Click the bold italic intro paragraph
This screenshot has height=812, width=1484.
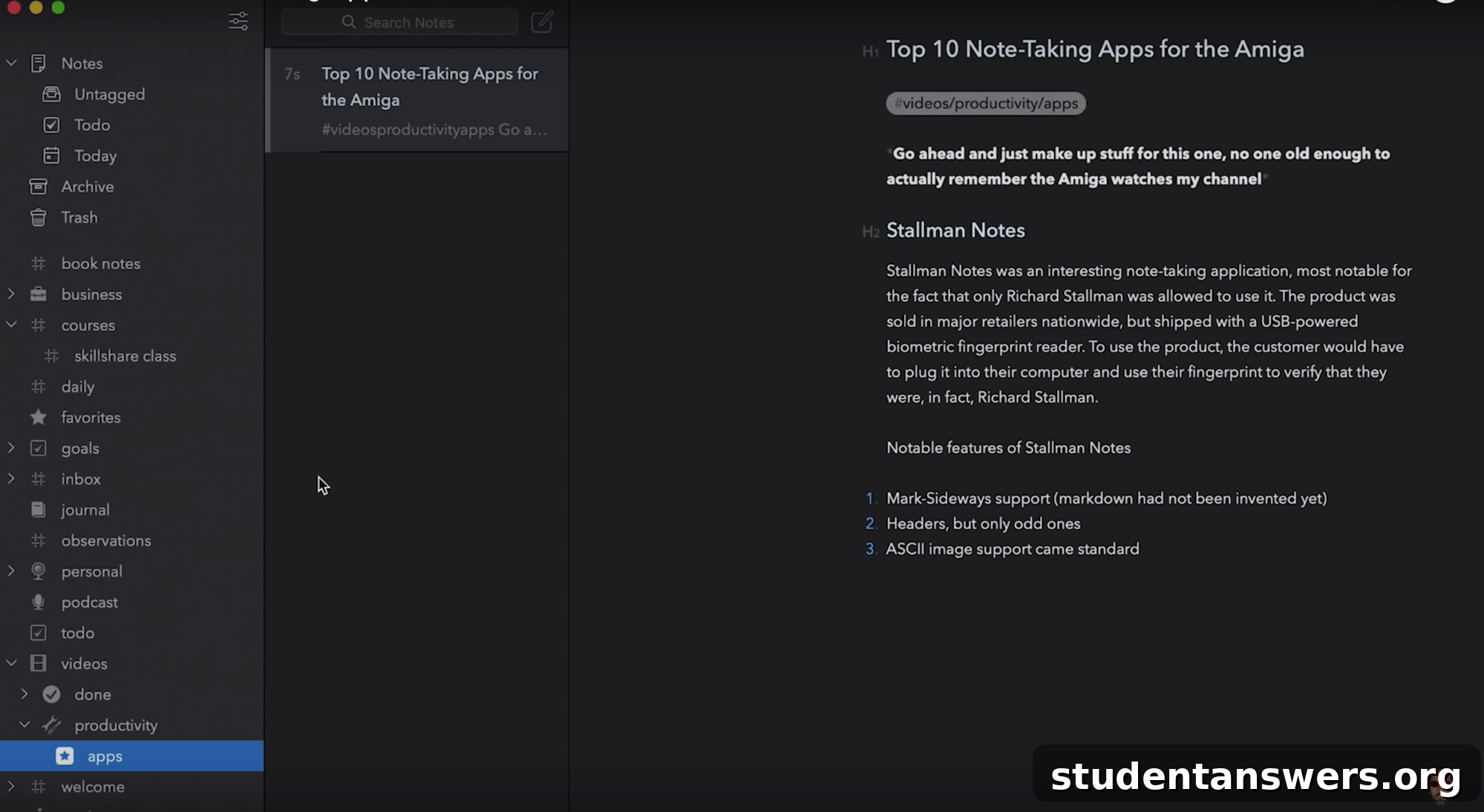[x=1138, y=166]
